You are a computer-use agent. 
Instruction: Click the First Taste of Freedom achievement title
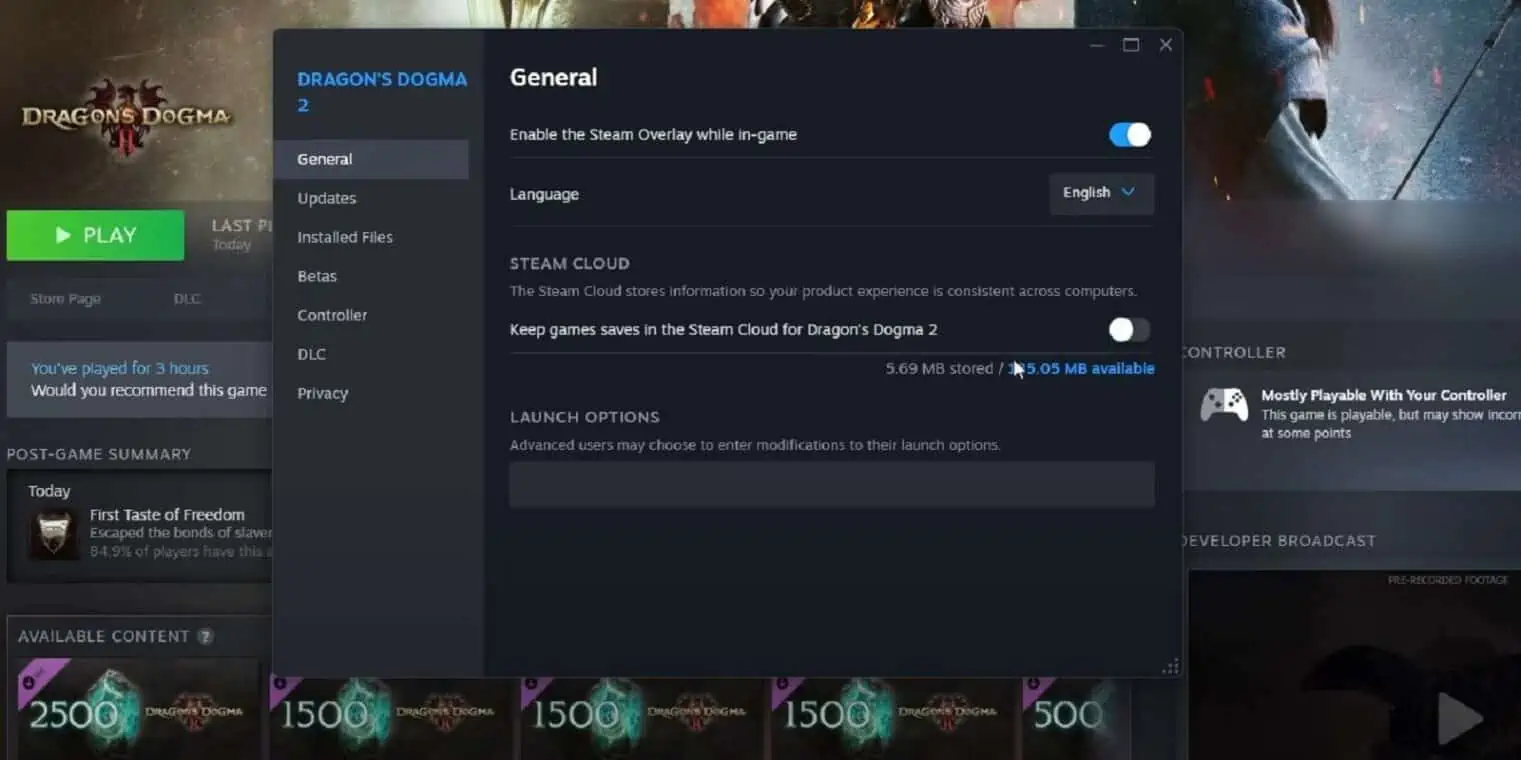pos(167,514)
